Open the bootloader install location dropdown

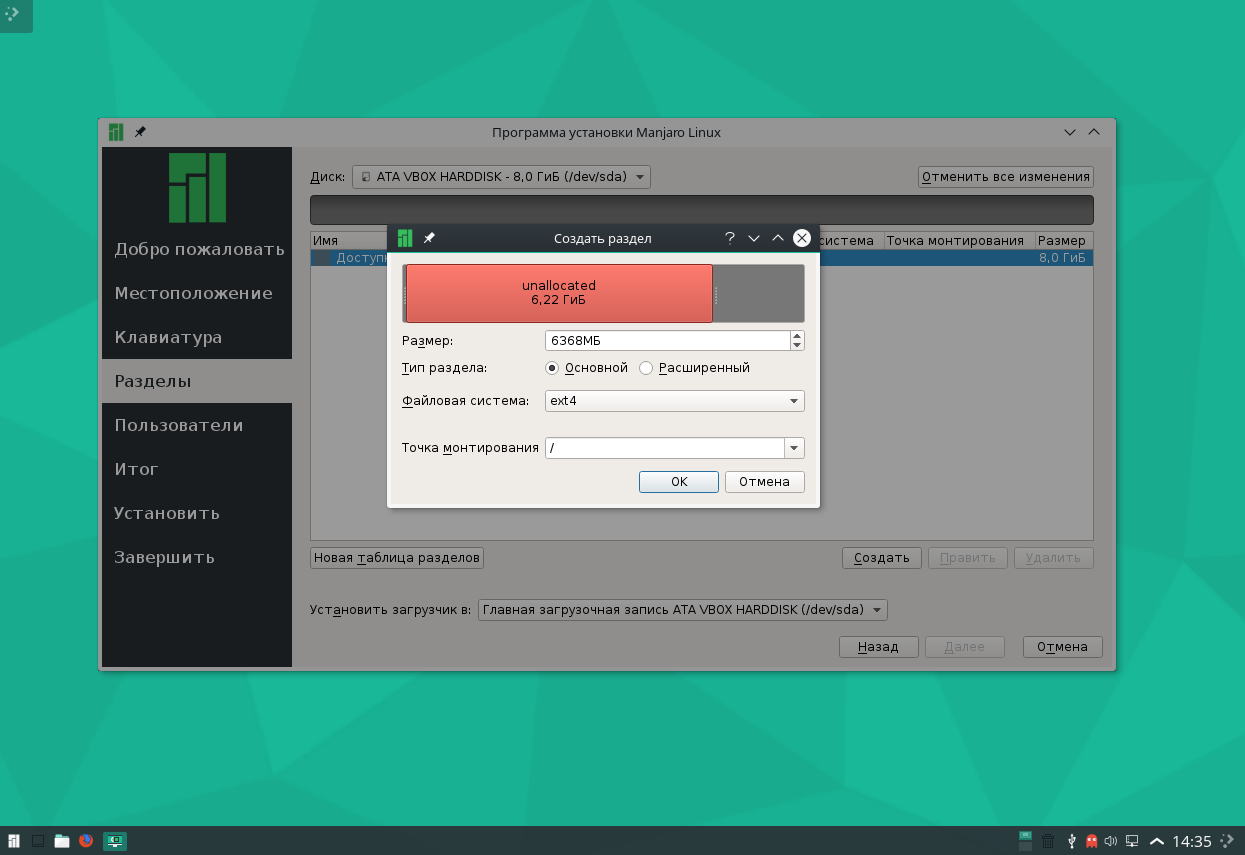tap(683, 610)
